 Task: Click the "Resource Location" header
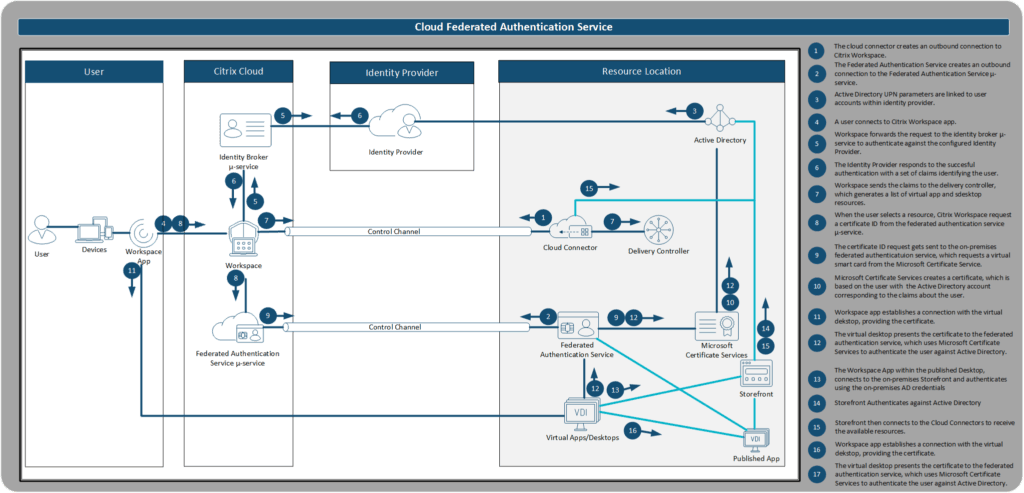point(641,71)
